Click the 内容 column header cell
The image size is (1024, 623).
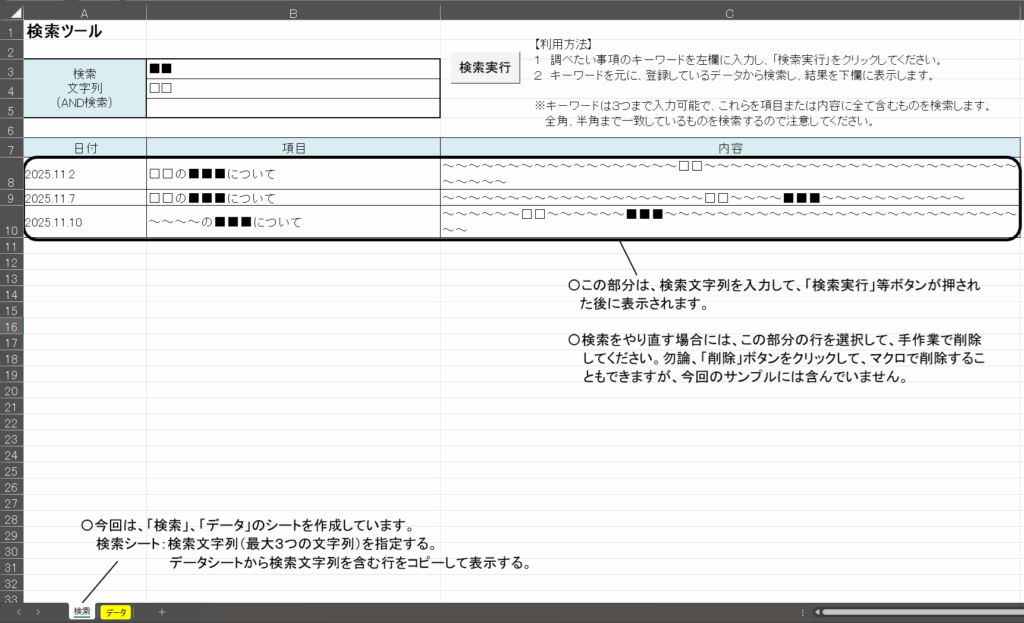pos(730,148)
